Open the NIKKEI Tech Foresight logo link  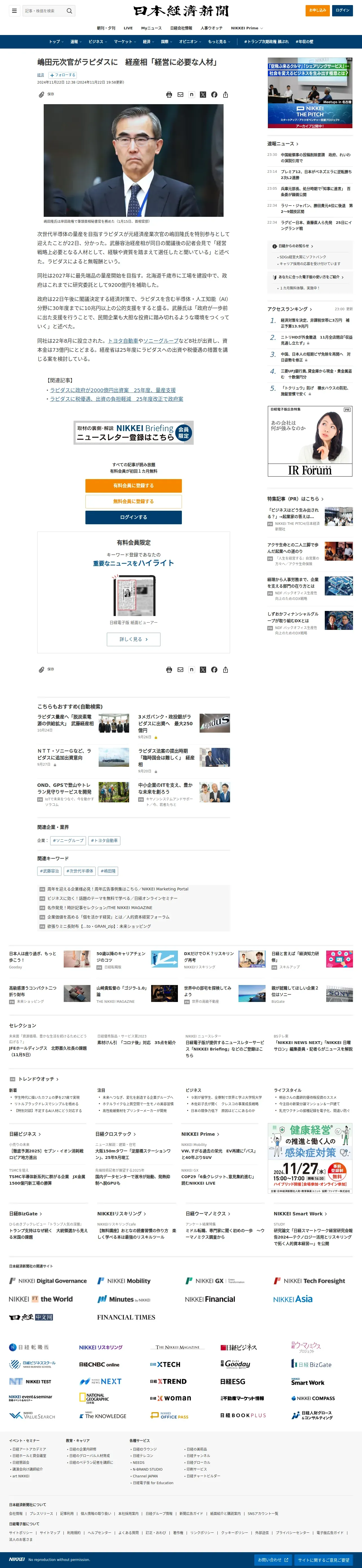point(309,1281)
